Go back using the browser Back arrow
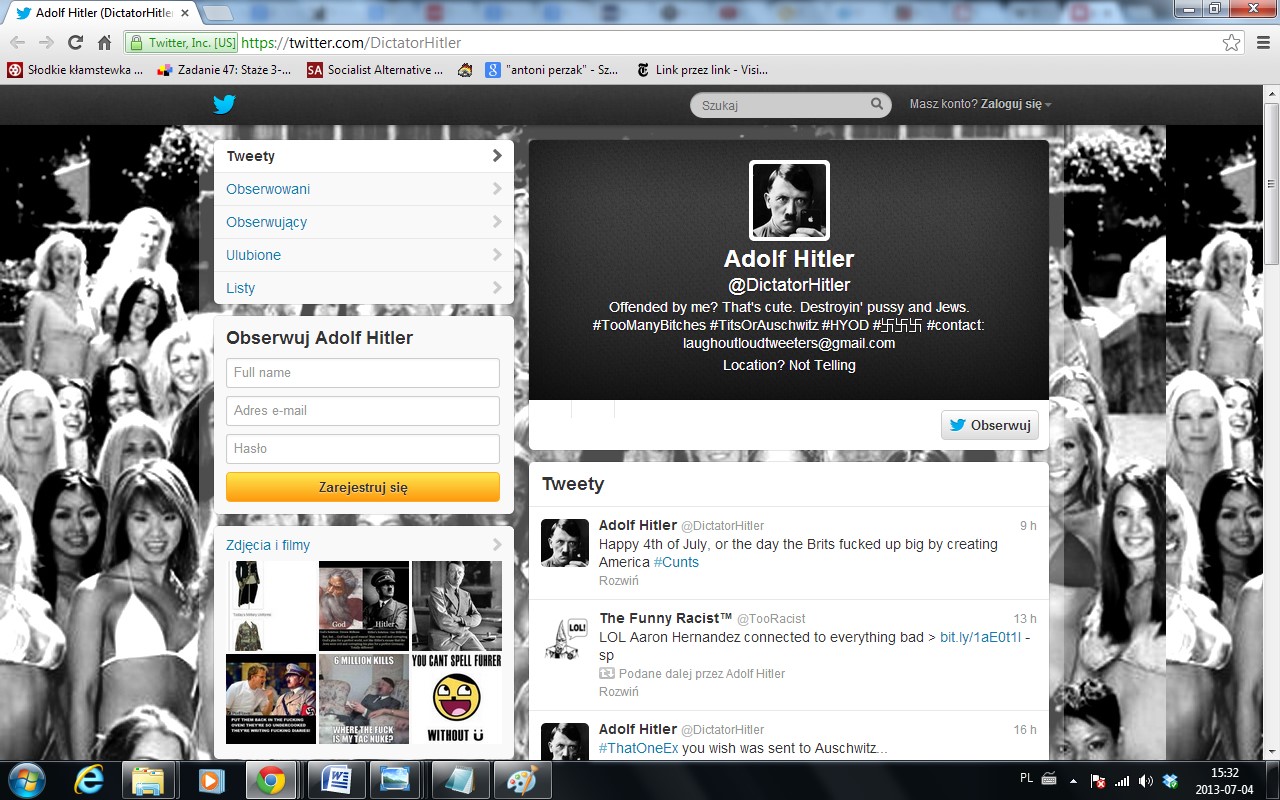 (17, 42)
